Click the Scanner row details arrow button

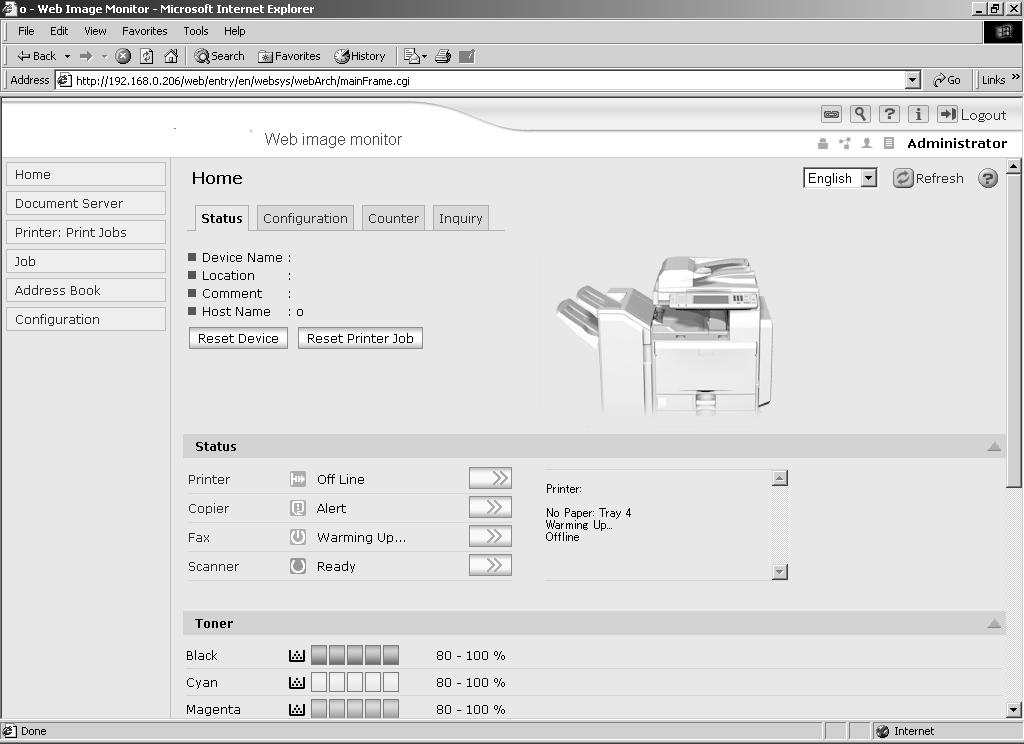click(490, 565)
